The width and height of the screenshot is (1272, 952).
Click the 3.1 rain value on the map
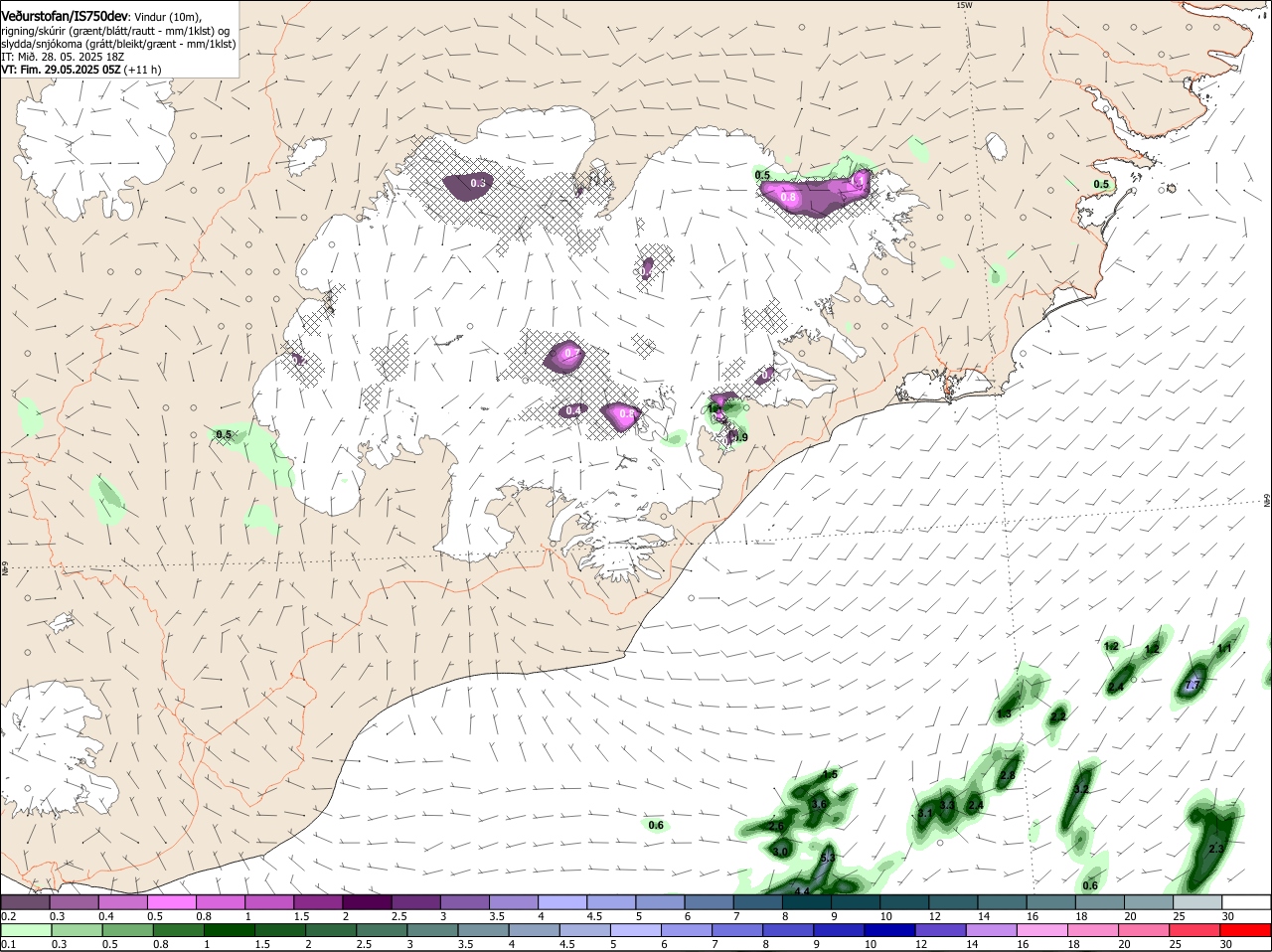[x=925, y=813]
